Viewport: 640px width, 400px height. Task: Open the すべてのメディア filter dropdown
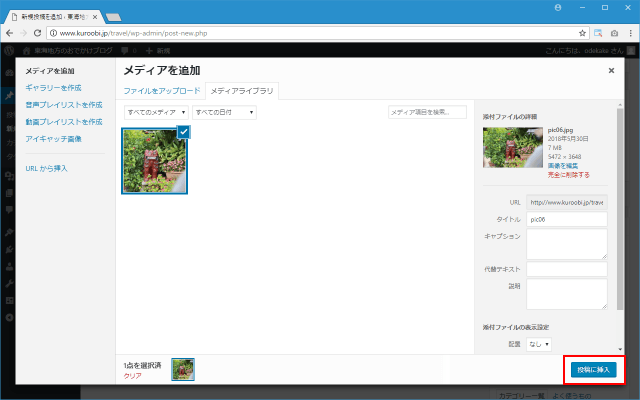[156, 112]
